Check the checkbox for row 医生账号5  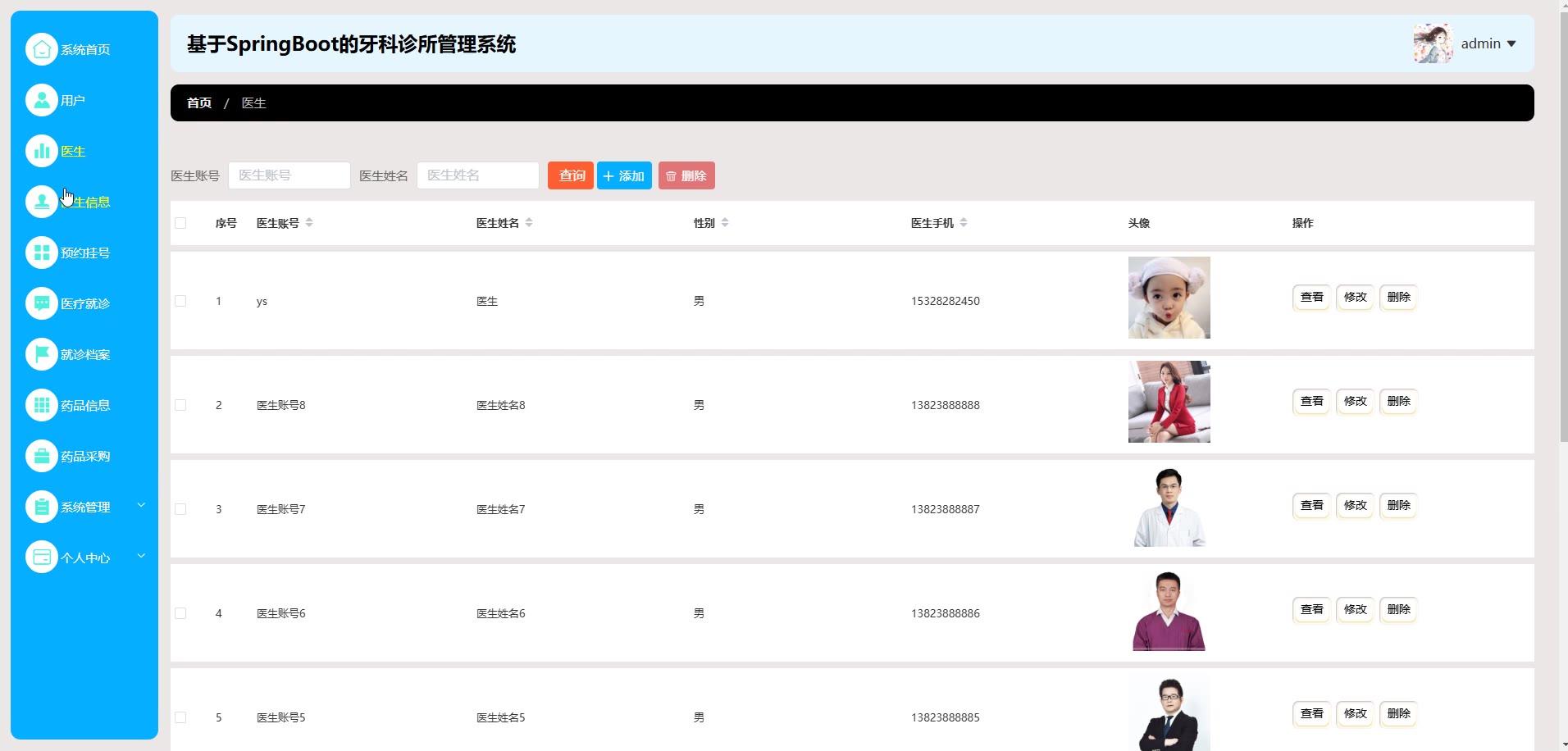[x=180, y=717]
